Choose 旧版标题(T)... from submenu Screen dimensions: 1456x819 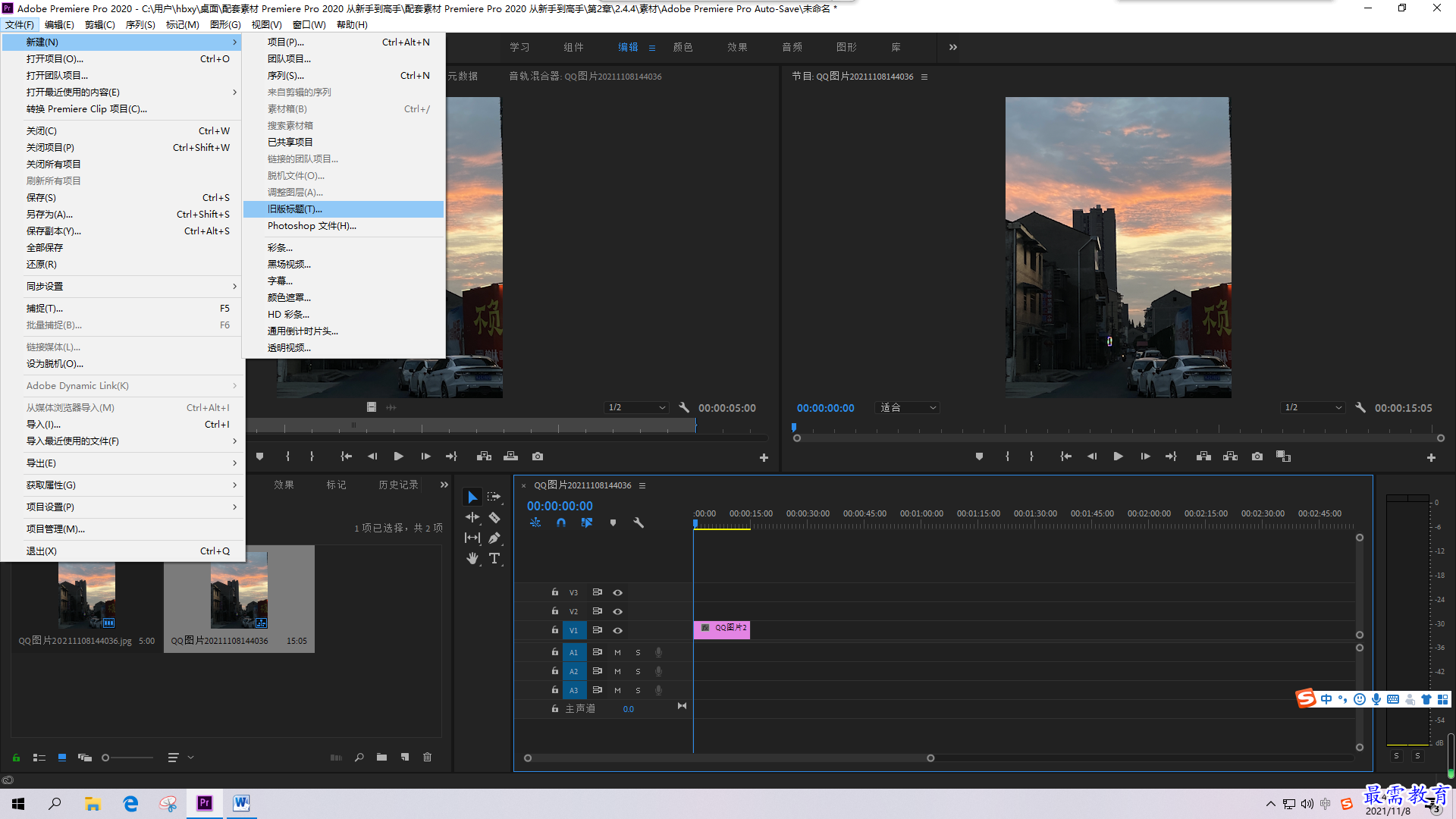pyautogui.click(x=344, y=209)
